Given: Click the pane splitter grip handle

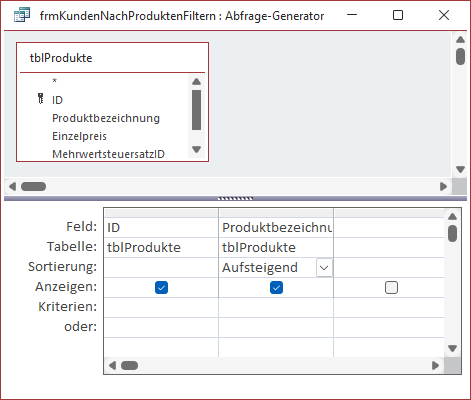Looking at the screenshot, I should (x=235, y=198).
